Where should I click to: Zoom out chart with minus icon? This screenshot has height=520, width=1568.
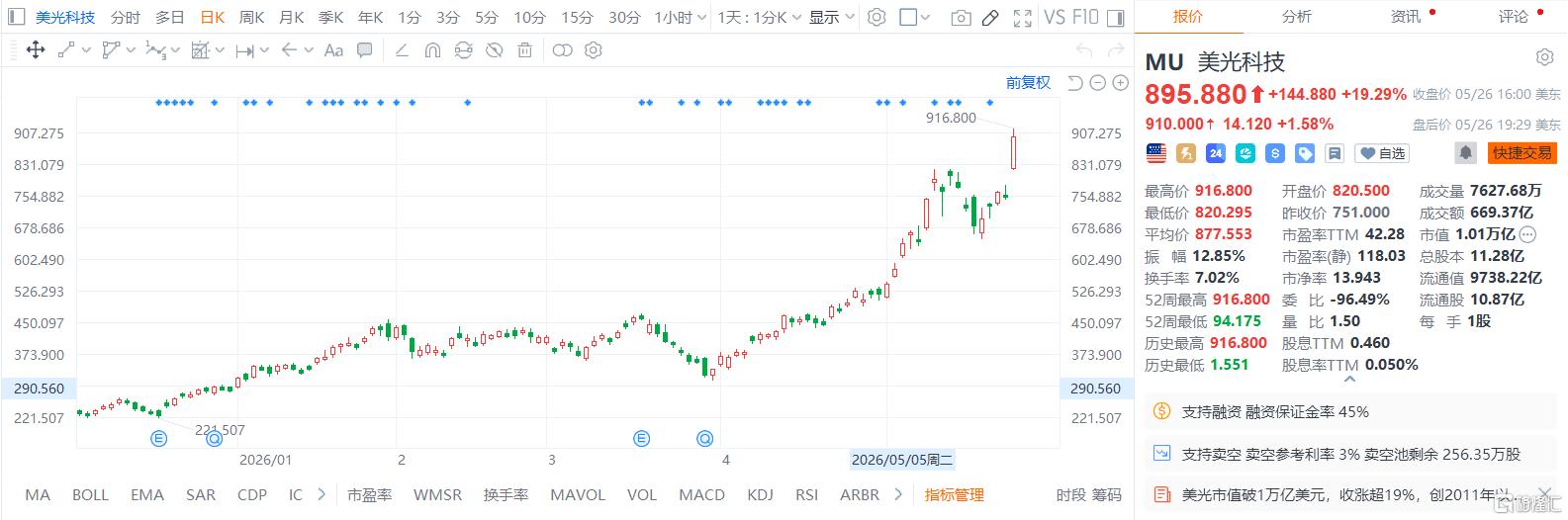click(1098, 83)
